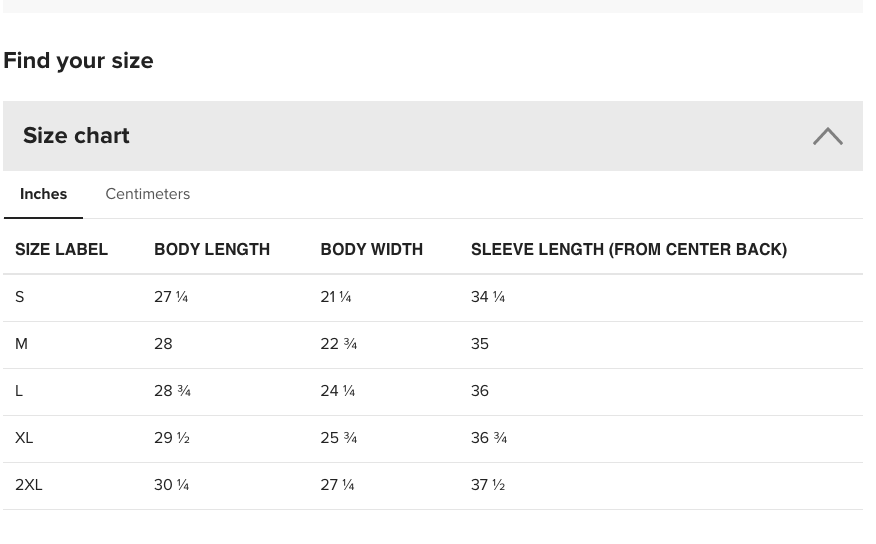Click the body width value 22 ¾

[338, 344]
